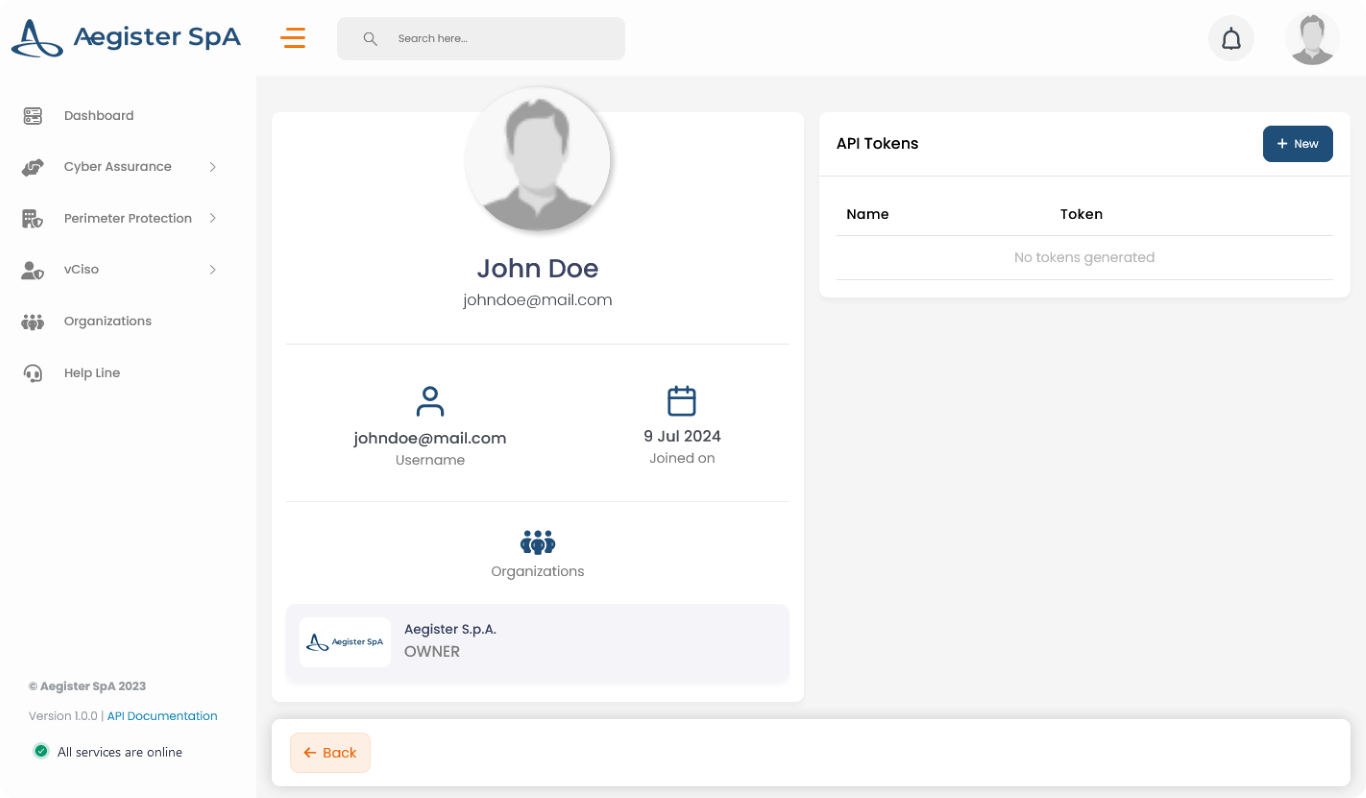Click the Cyber Assurance handshake icon
Viewport: 1366px width, 798px height.
tap(33, 167)
